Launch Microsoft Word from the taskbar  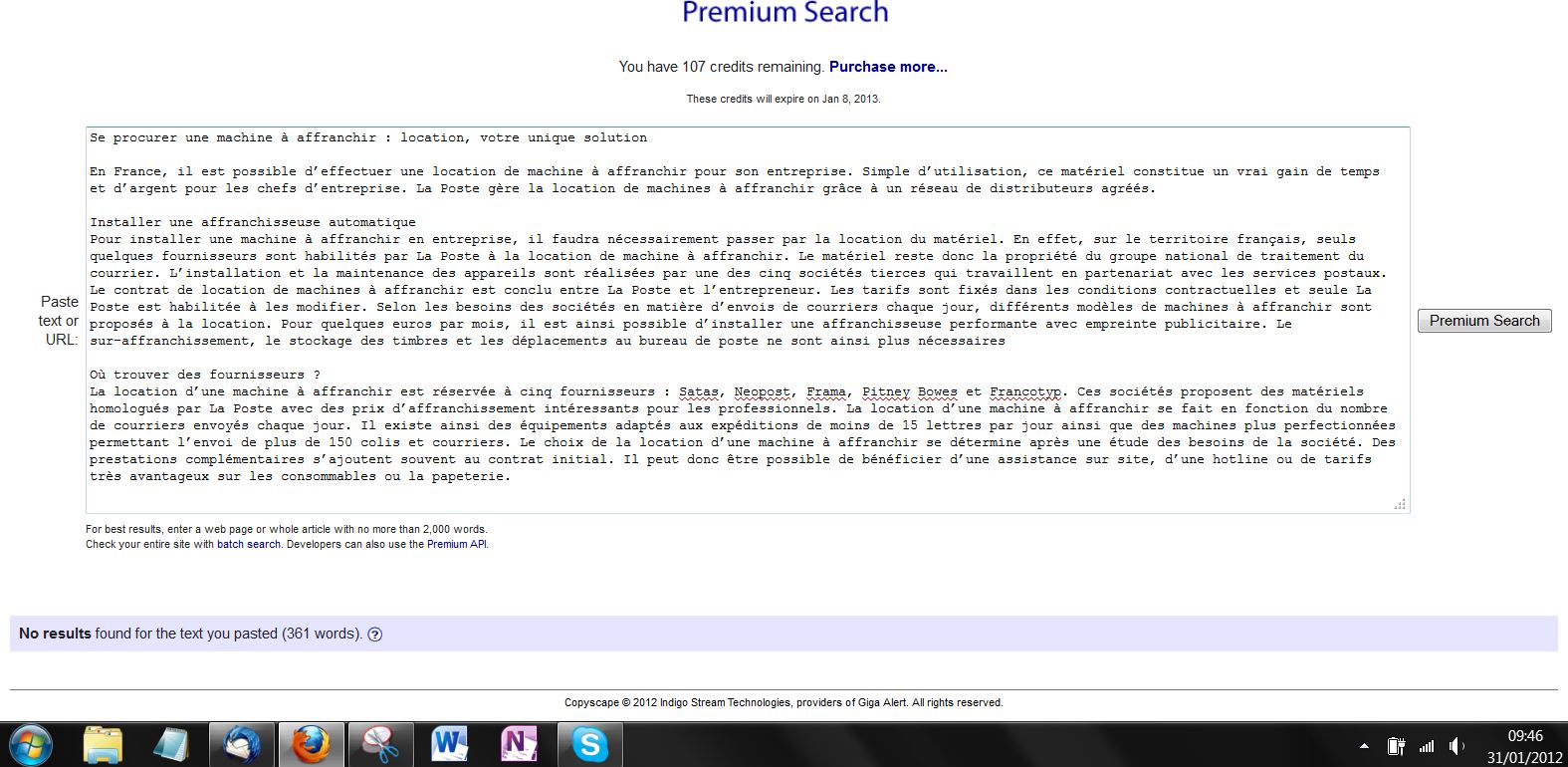[x=449, y=745]
